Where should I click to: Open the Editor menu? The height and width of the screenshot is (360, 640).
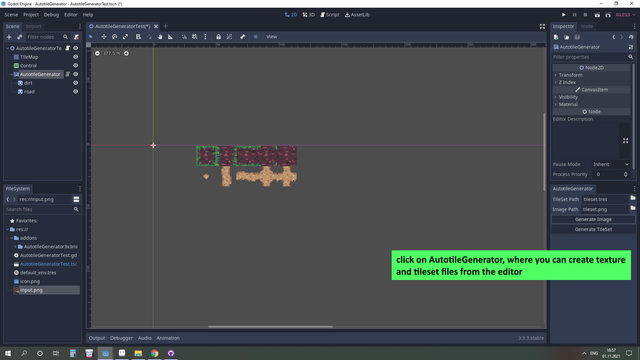tap(71, 15)
